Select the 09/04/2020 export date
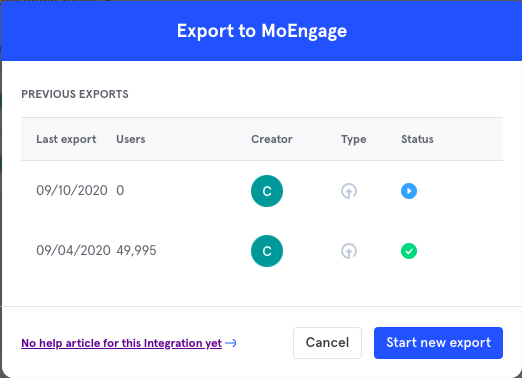The image size is (522, 378). [x=73, y=251]
